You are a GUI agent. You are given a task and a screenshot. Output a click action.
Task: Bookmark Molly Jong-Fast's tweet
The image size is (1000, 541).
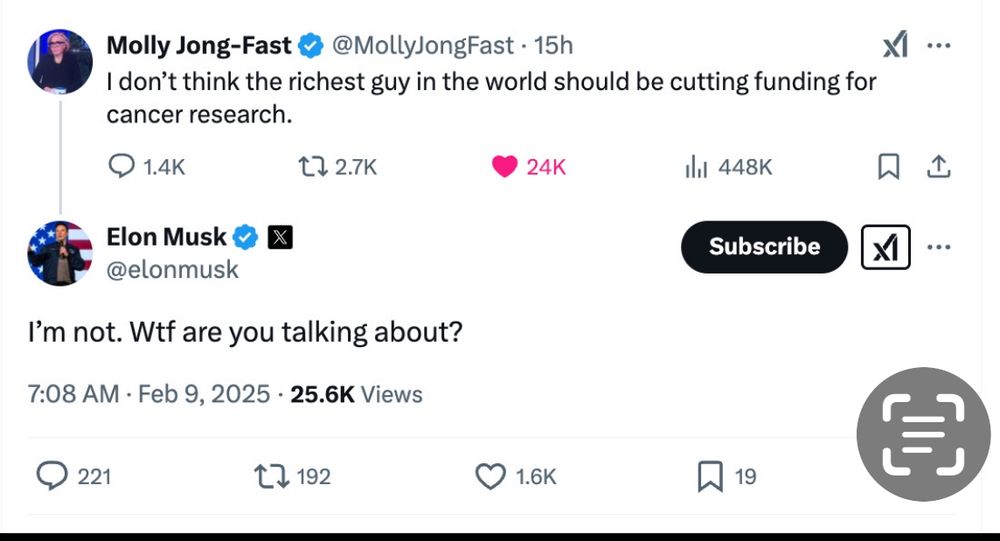click(x=888, y=167)
